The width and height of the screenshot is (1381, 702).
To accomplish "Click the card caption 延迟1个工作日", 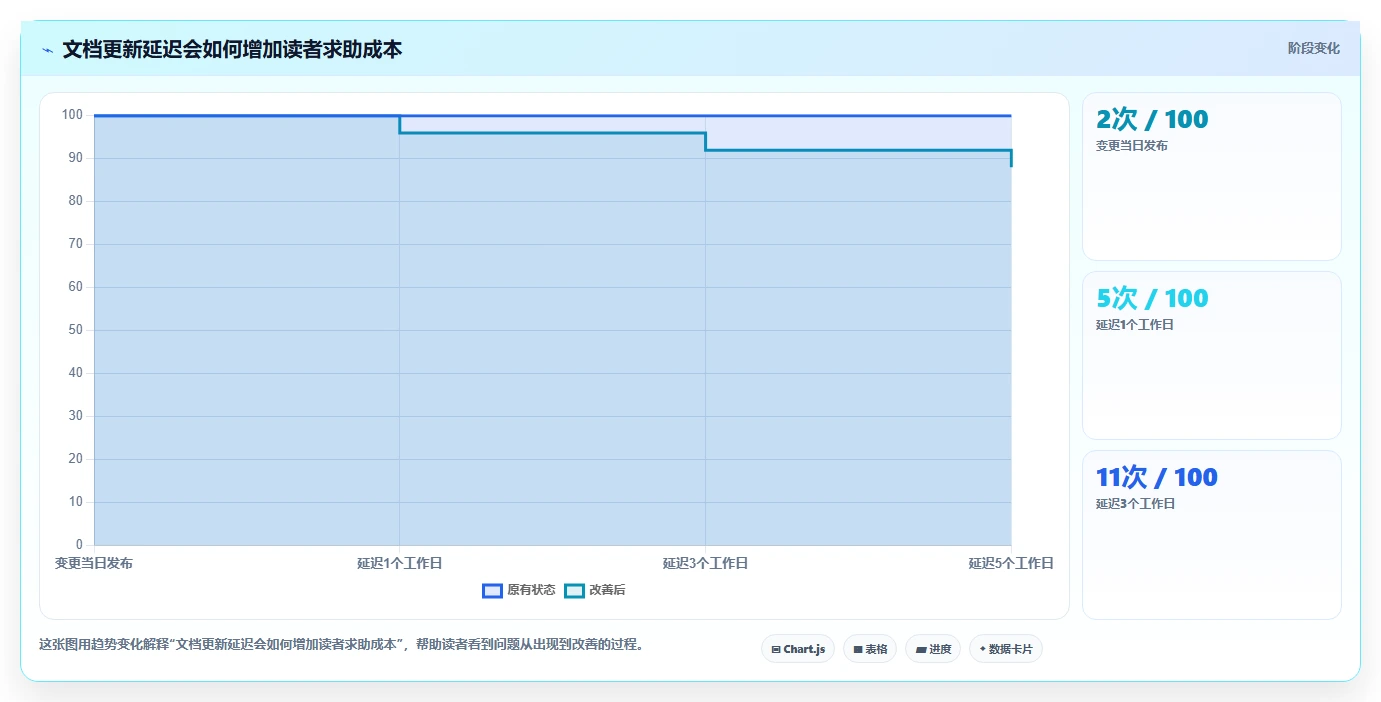I will (x=1135, y=325).
